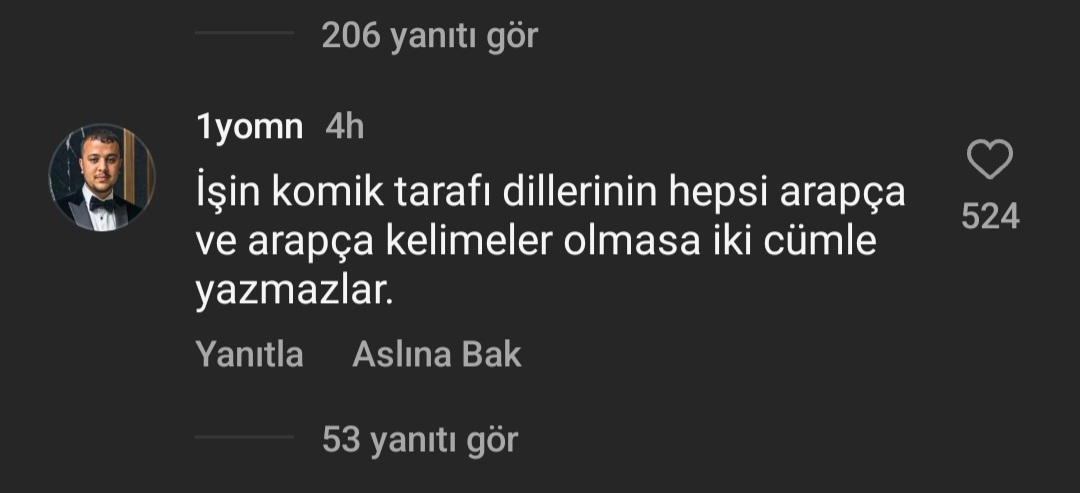Click the middle line mentioning arapça kelimeler

click(536, 244)
